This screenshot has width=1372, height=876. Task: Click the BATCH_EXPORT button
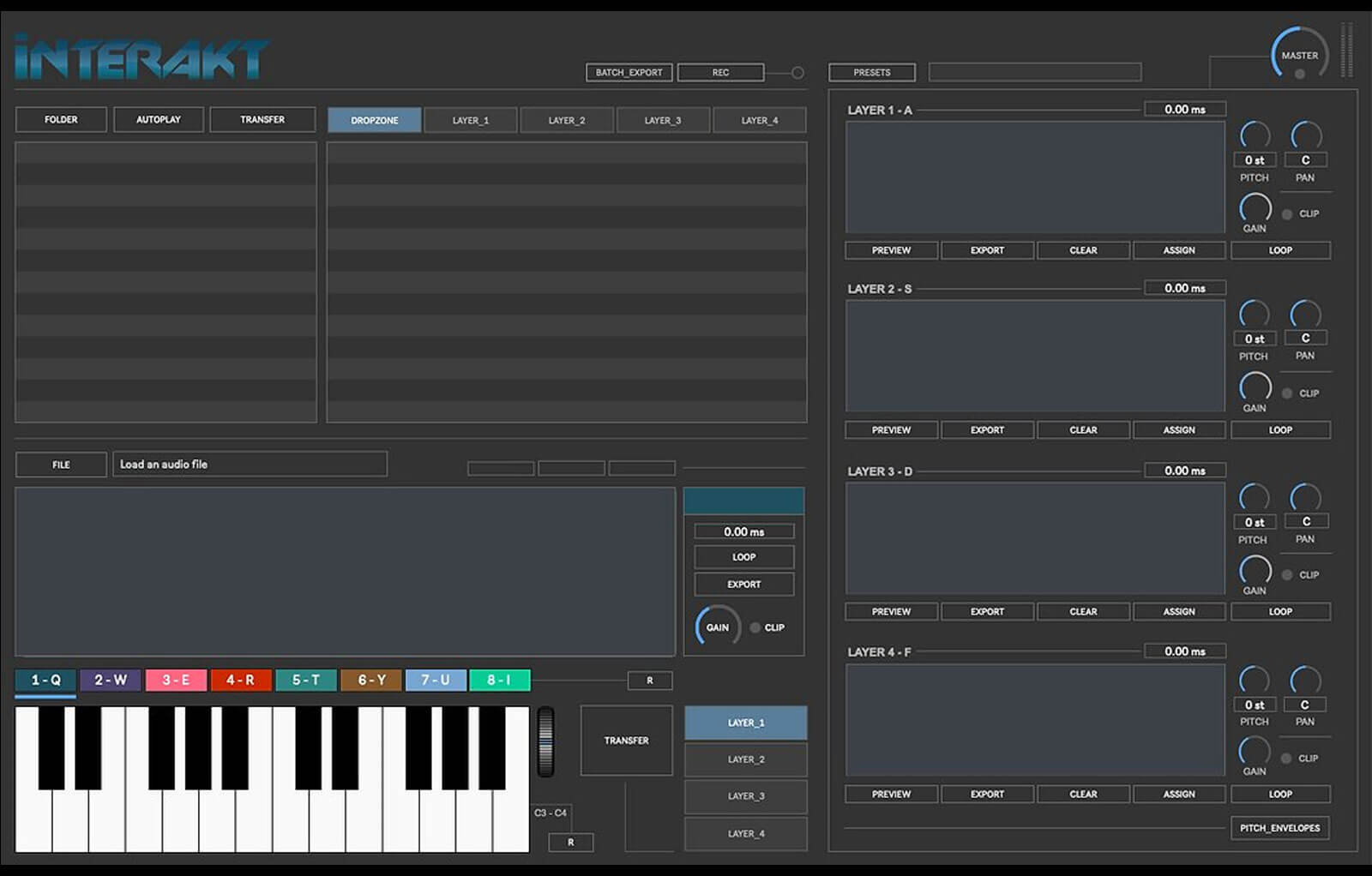pos(629,73)
